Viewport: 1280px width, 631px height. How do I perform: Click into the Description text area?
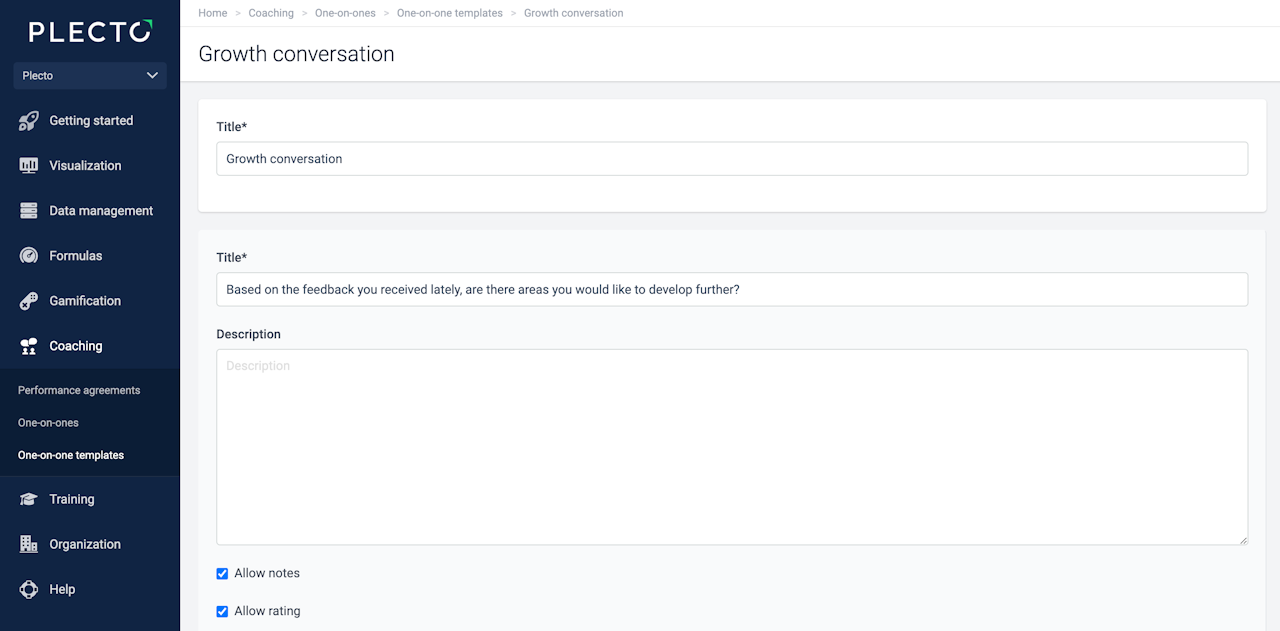(731, 446)
